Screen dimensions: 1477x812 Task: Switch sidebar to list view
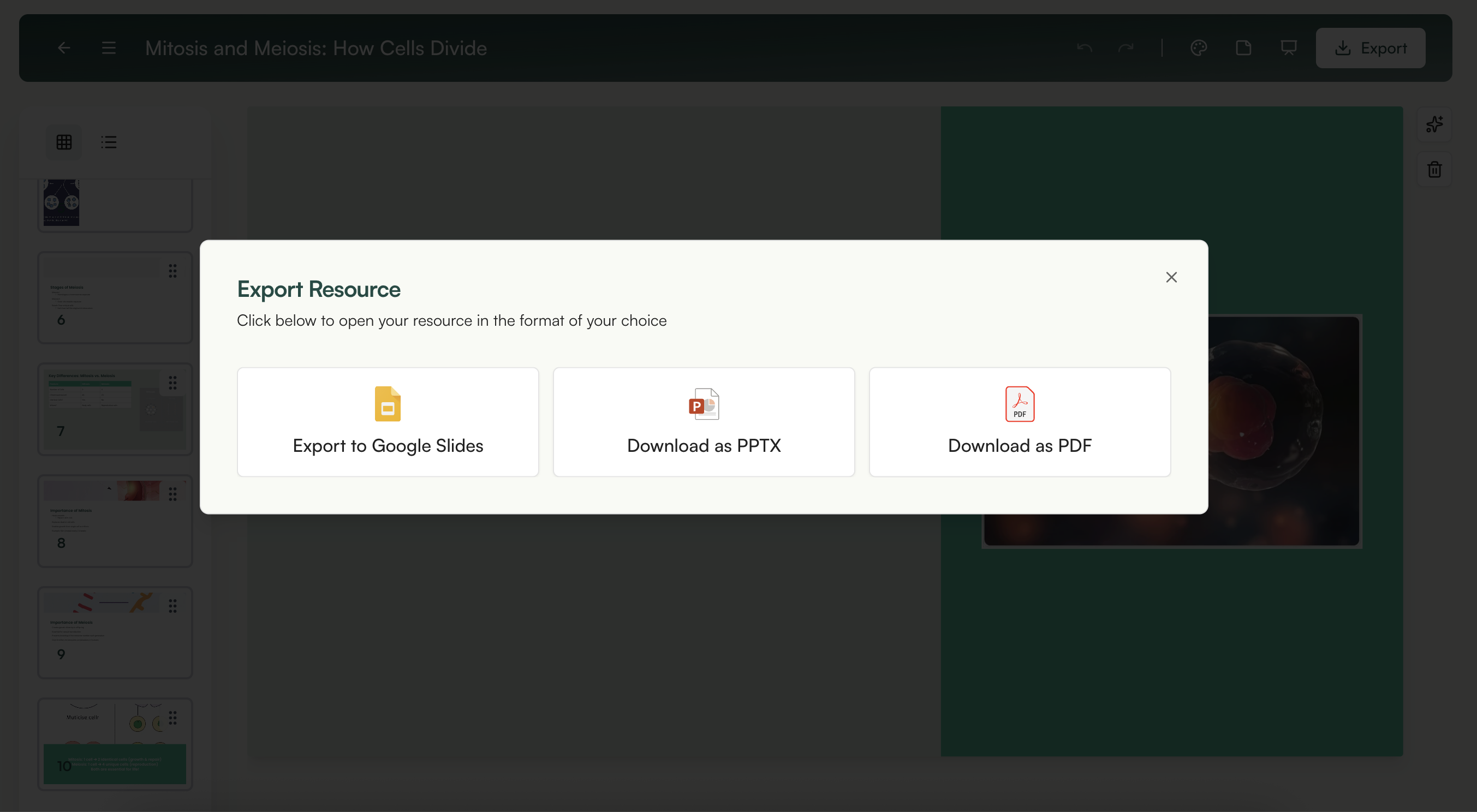(109, 141)
